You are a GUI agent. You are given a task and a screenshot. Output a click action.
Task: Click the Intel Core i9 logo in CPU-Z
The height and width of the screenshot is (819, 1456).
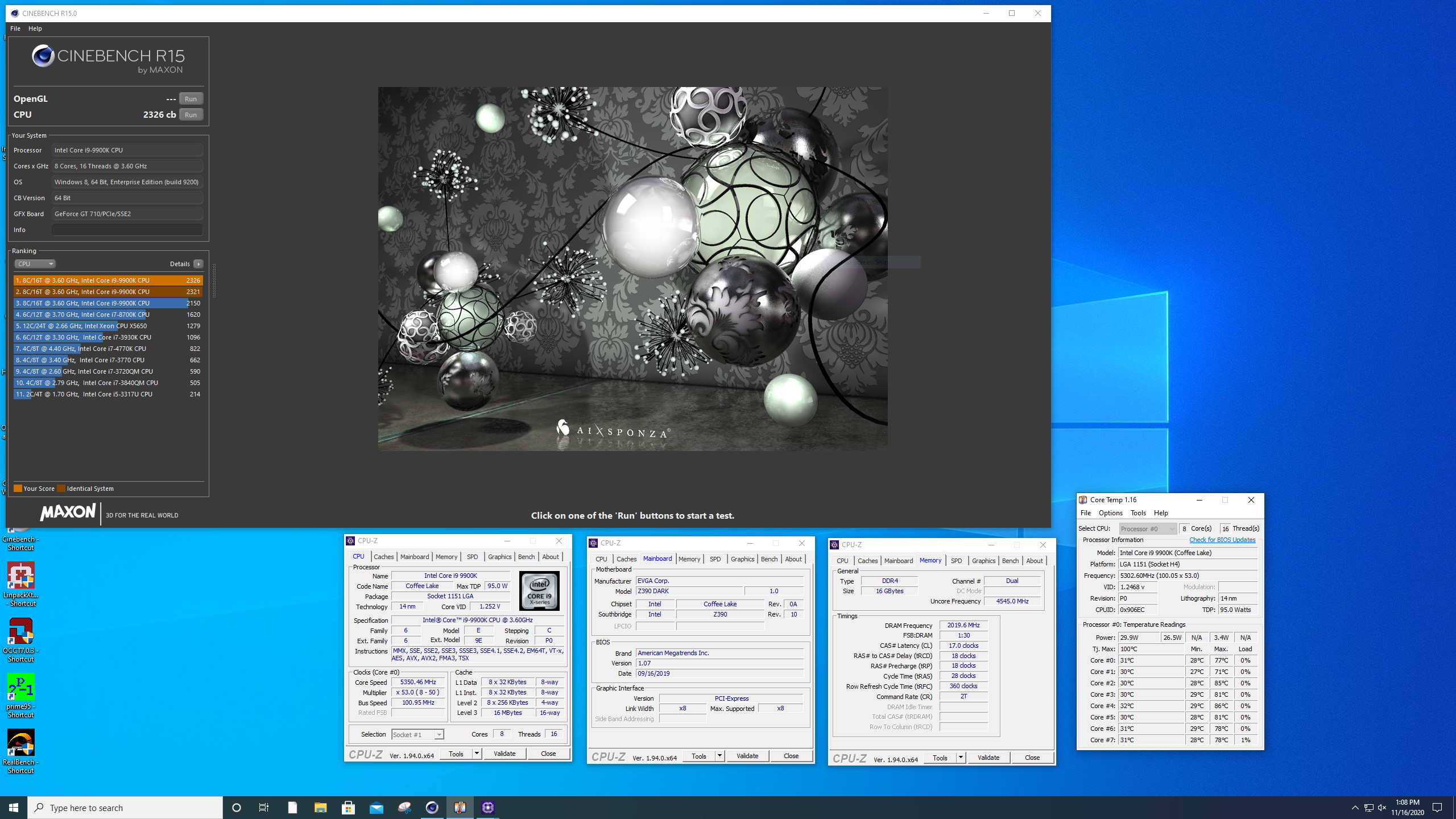(x=539, y=591)
